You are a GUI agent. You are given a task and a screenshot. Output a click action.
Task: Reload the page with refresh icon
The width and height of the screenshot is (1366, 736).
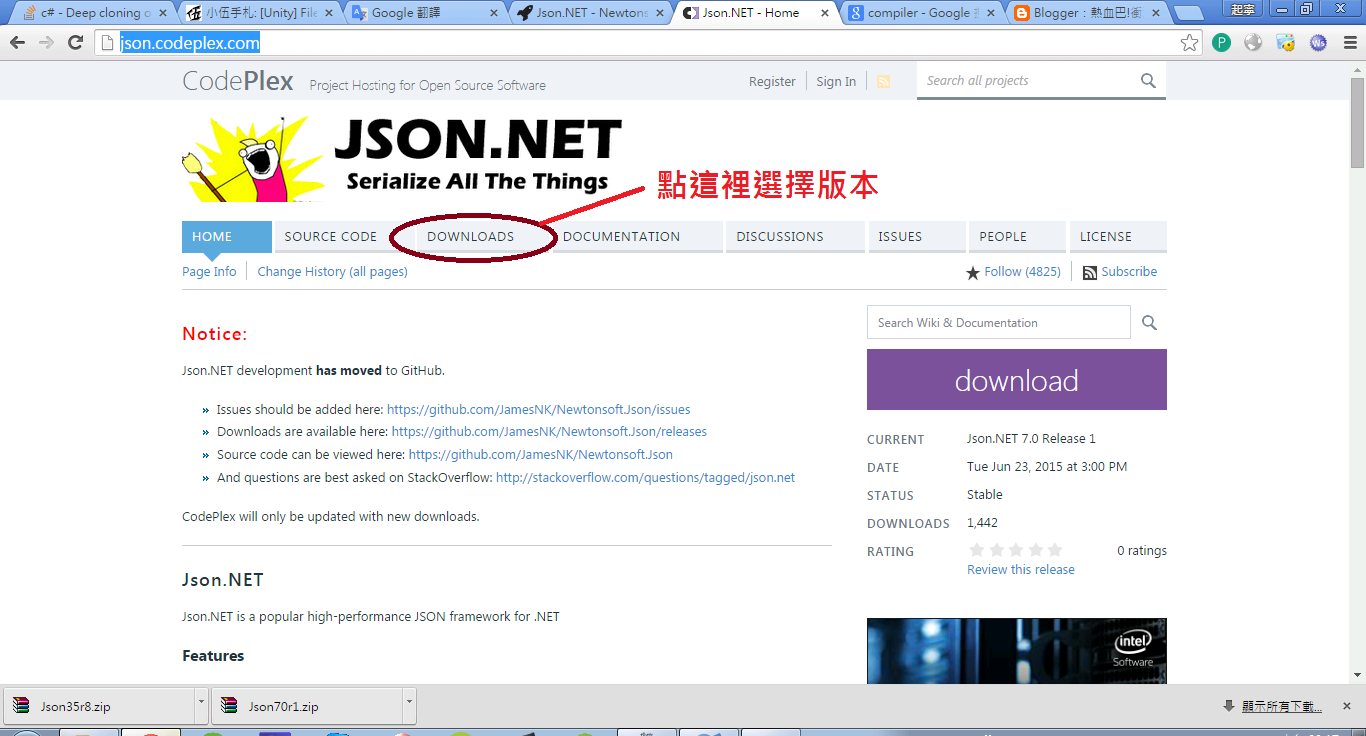(x=75, y=43)
